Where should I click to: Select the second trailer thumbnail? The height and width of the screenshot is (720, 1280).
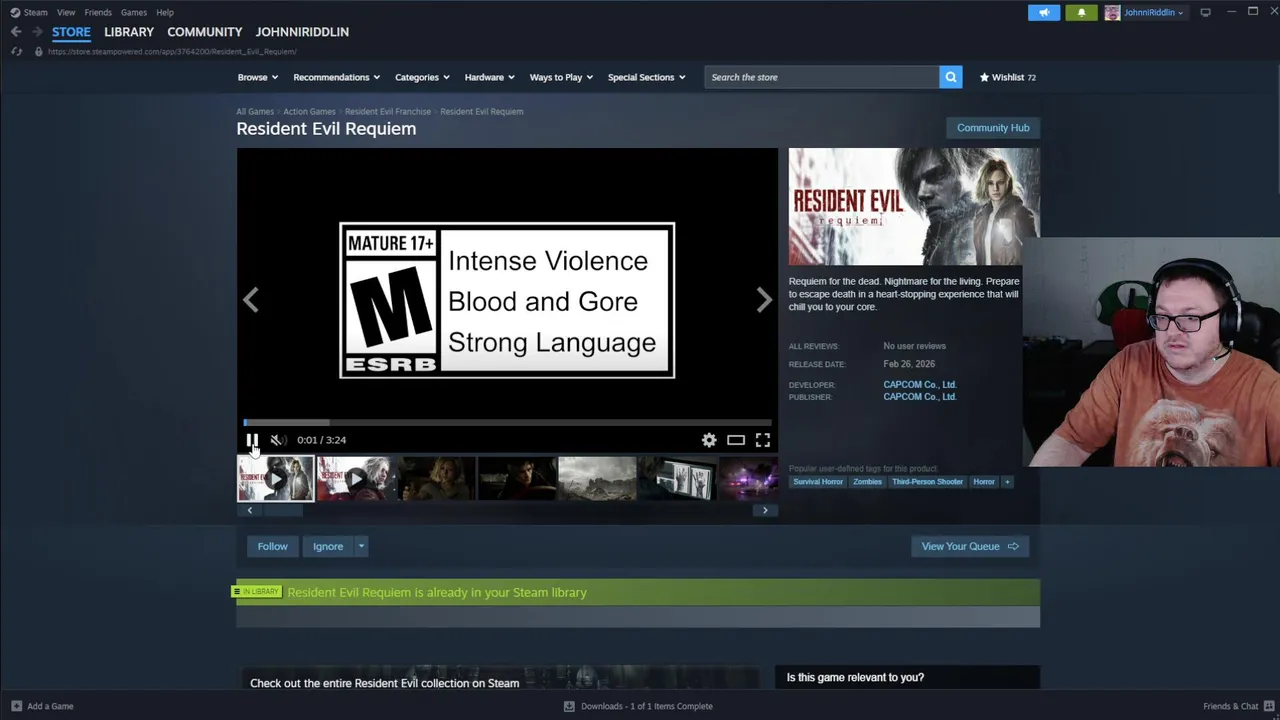pyautogui.click(x=355, y=479)
